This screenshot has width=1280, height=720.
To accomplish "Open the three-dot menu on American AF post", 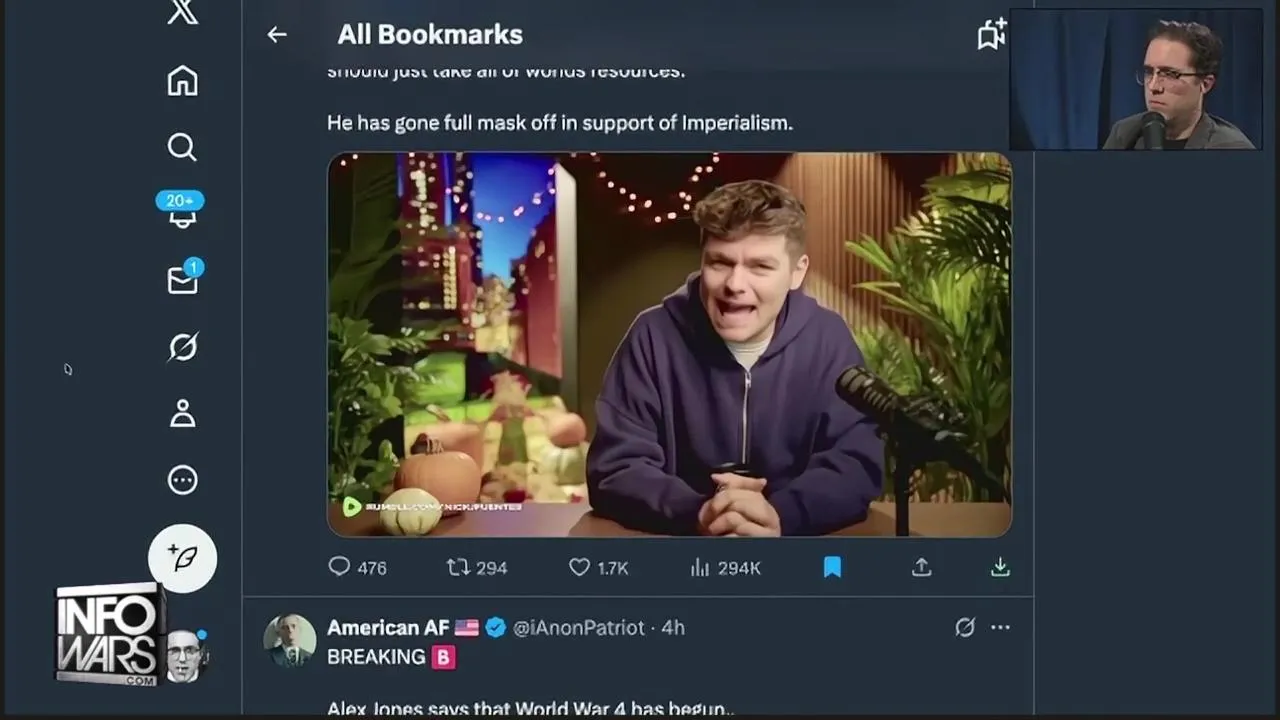I will click(1000, 627).
